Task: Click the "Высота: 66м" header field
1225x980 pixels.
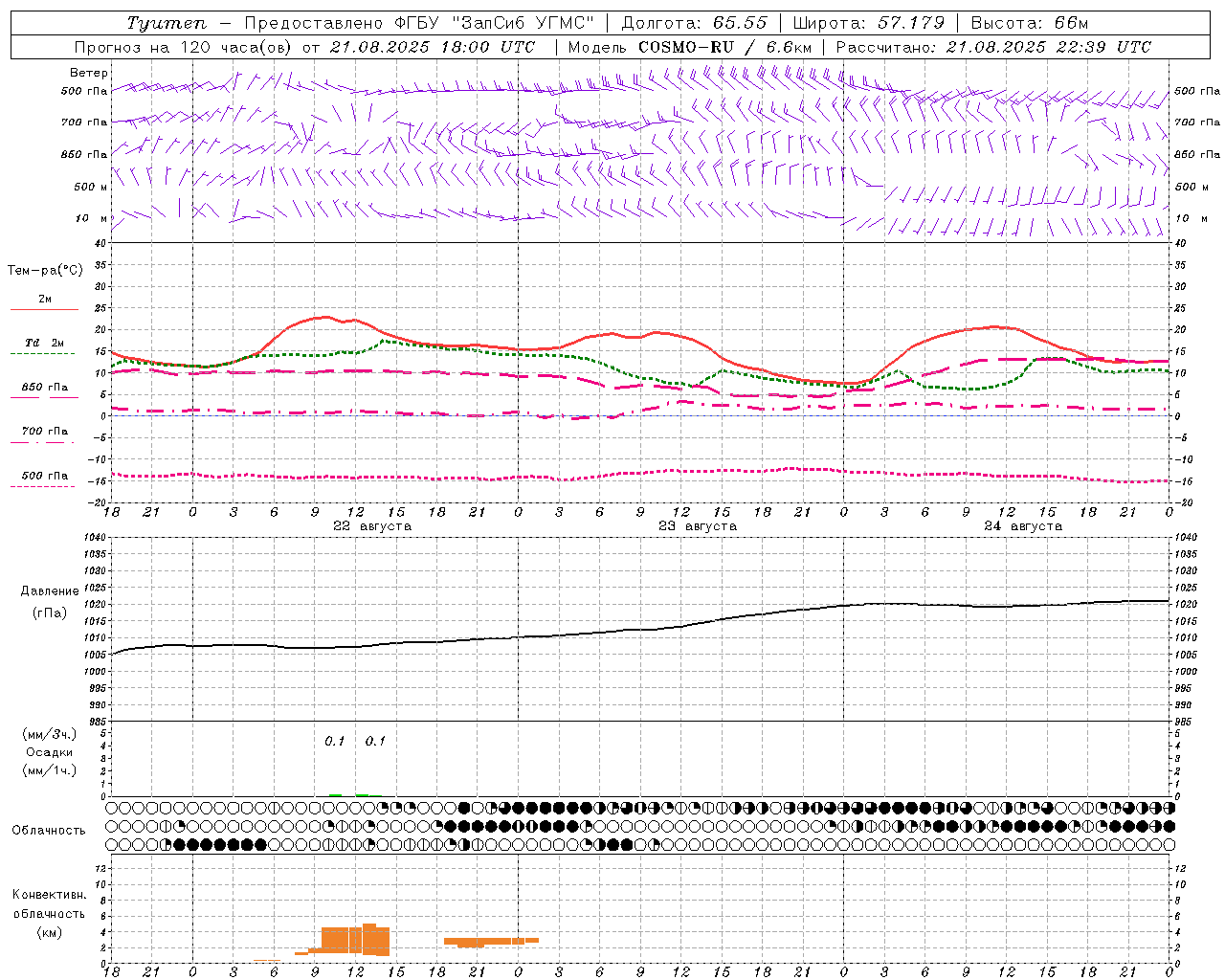Action: point(1030,23)
